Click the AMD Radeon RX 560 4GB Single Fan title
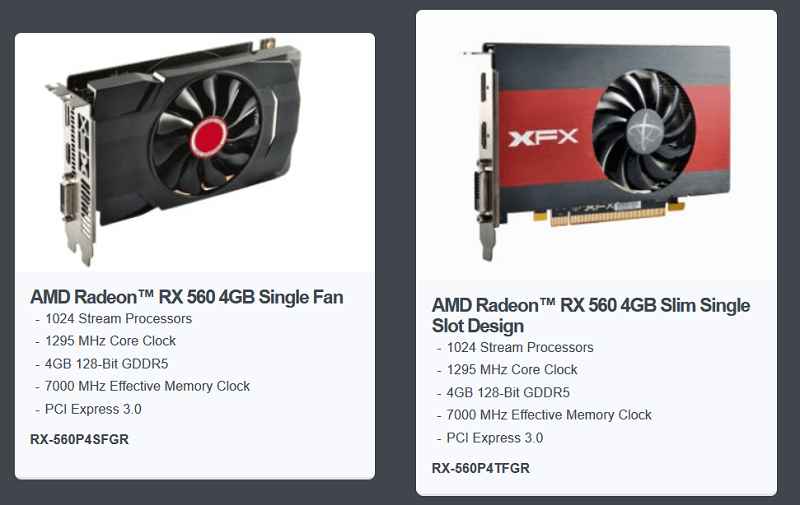The image size is (800, 505). [x=187, y=297]
